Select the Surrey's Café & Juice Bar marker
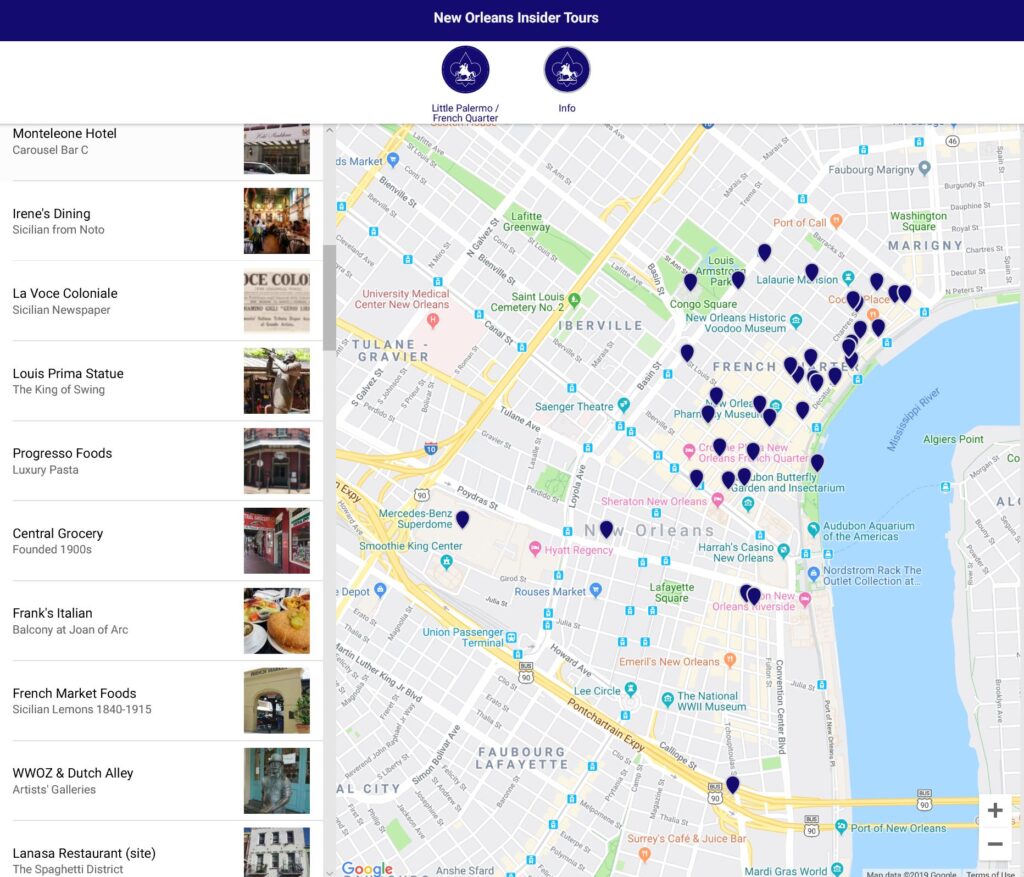This screenshot has height=877, width=1024. pyautogui.click(x=645, y=853)
